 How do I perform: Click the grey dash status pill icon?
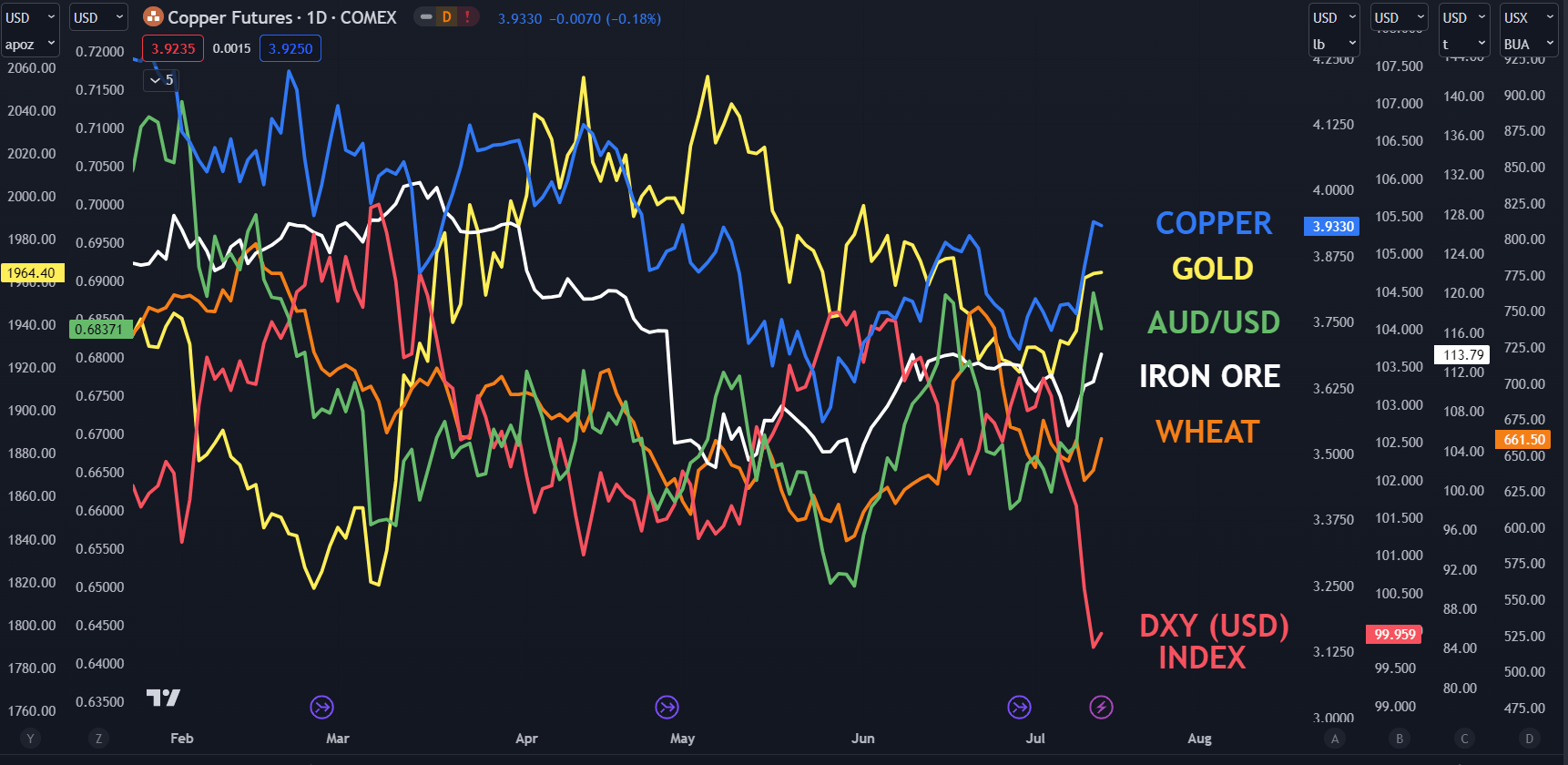click(425, 17)
